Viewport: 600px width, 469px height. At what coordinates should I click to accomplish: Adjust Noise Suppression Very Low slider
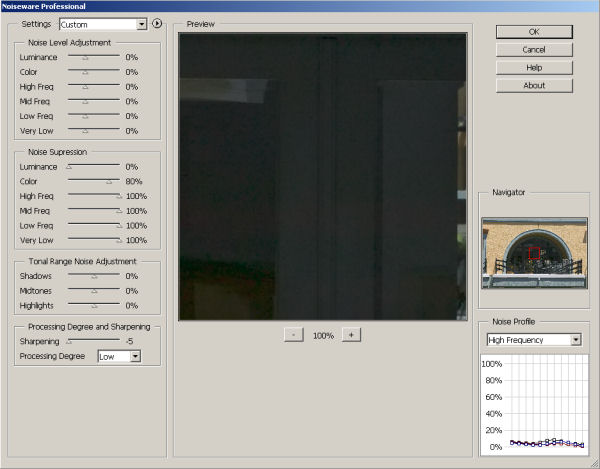click(95, 240)
